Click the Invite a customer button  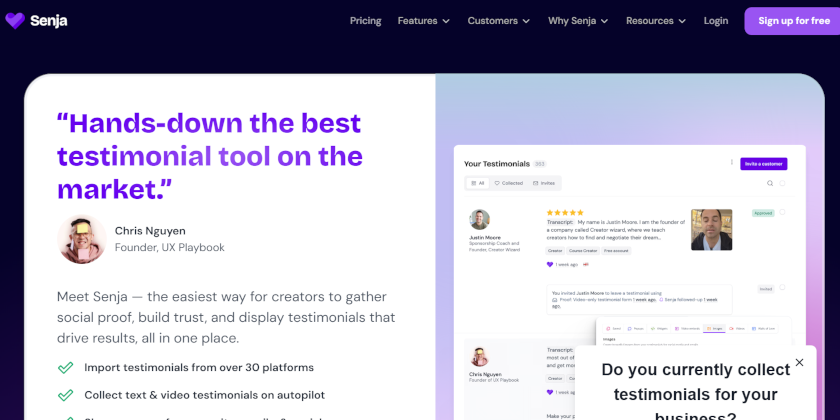[x=764, y=164]
